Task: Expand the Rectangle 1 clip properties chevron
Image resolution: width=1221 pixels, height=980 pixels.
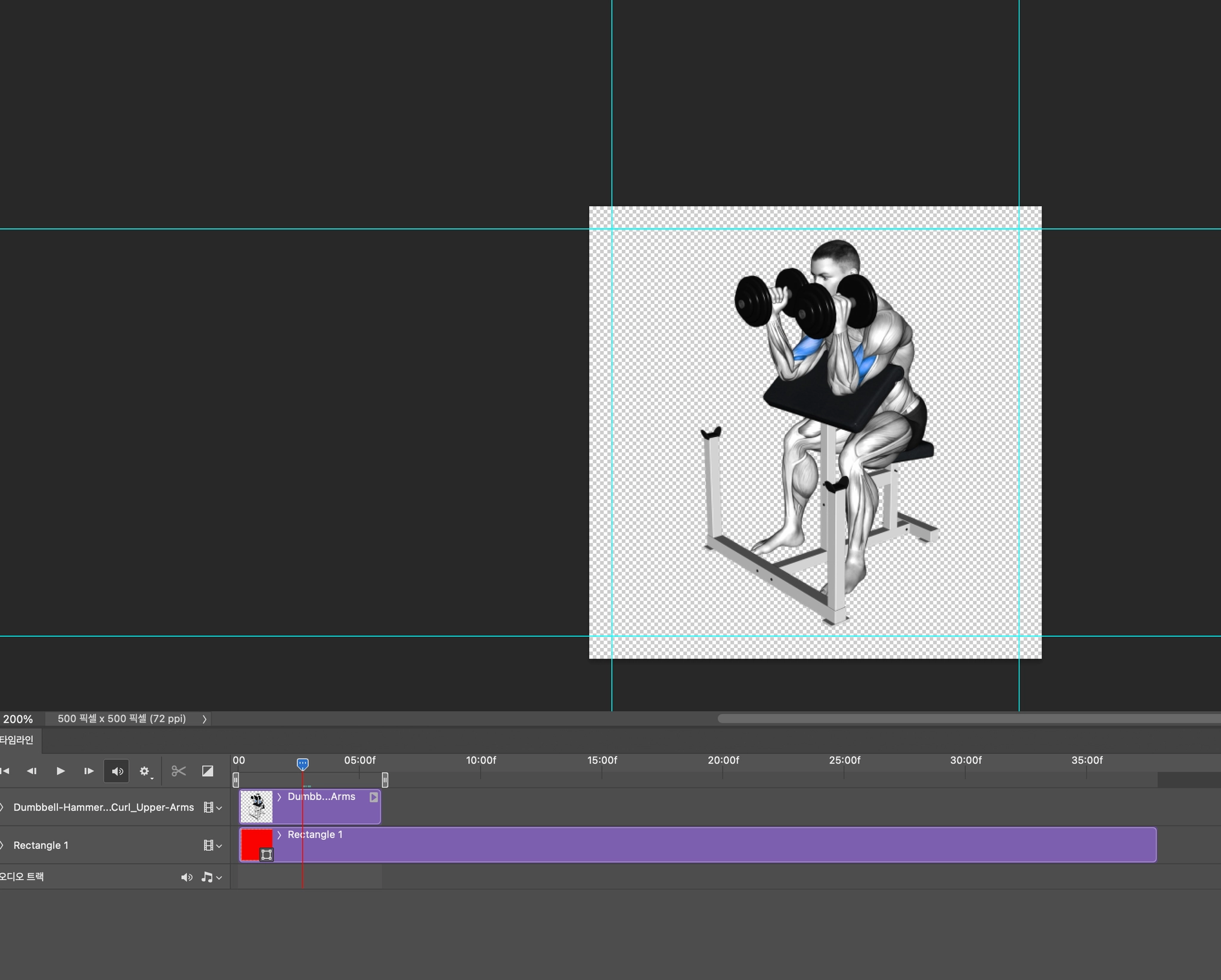Action: [x=279, y=835]
